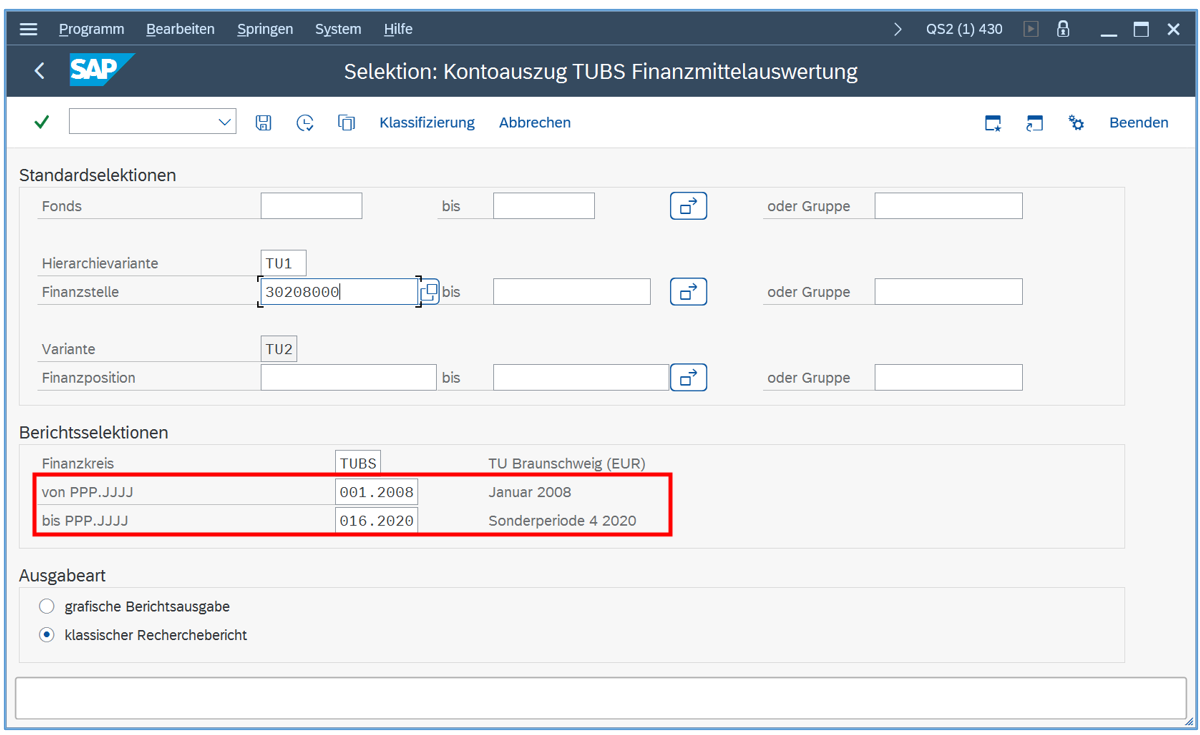The height and width of the screenshot is (735, 1200).
Task: Select klassischer Recherchebericht radio button
Action: click(x=47, y=635)
